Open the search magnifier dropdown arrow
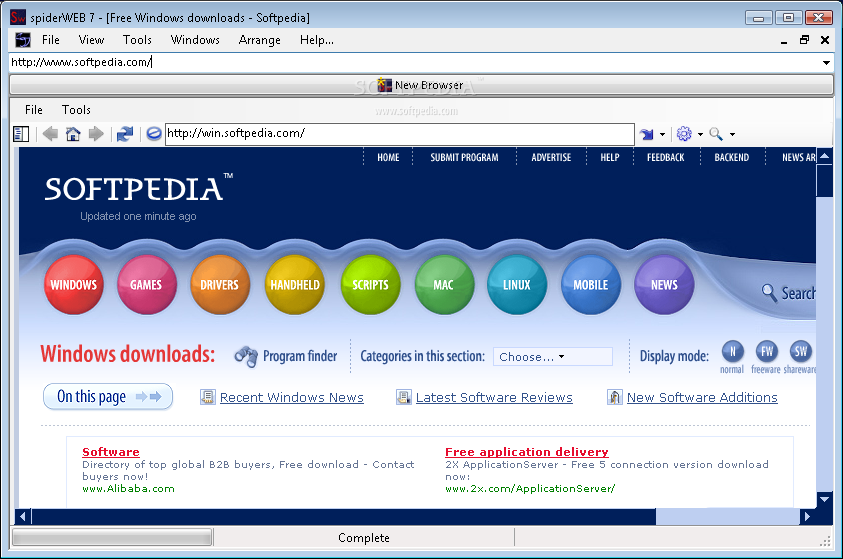 (732, 134)
